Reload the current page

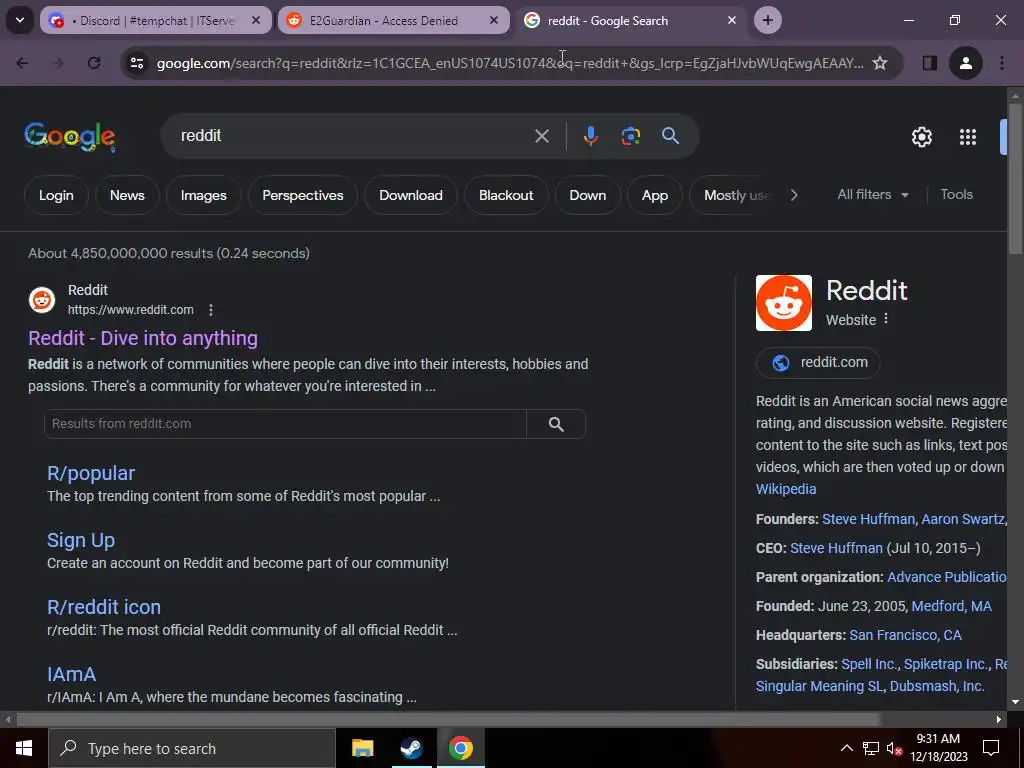point(94,63)
